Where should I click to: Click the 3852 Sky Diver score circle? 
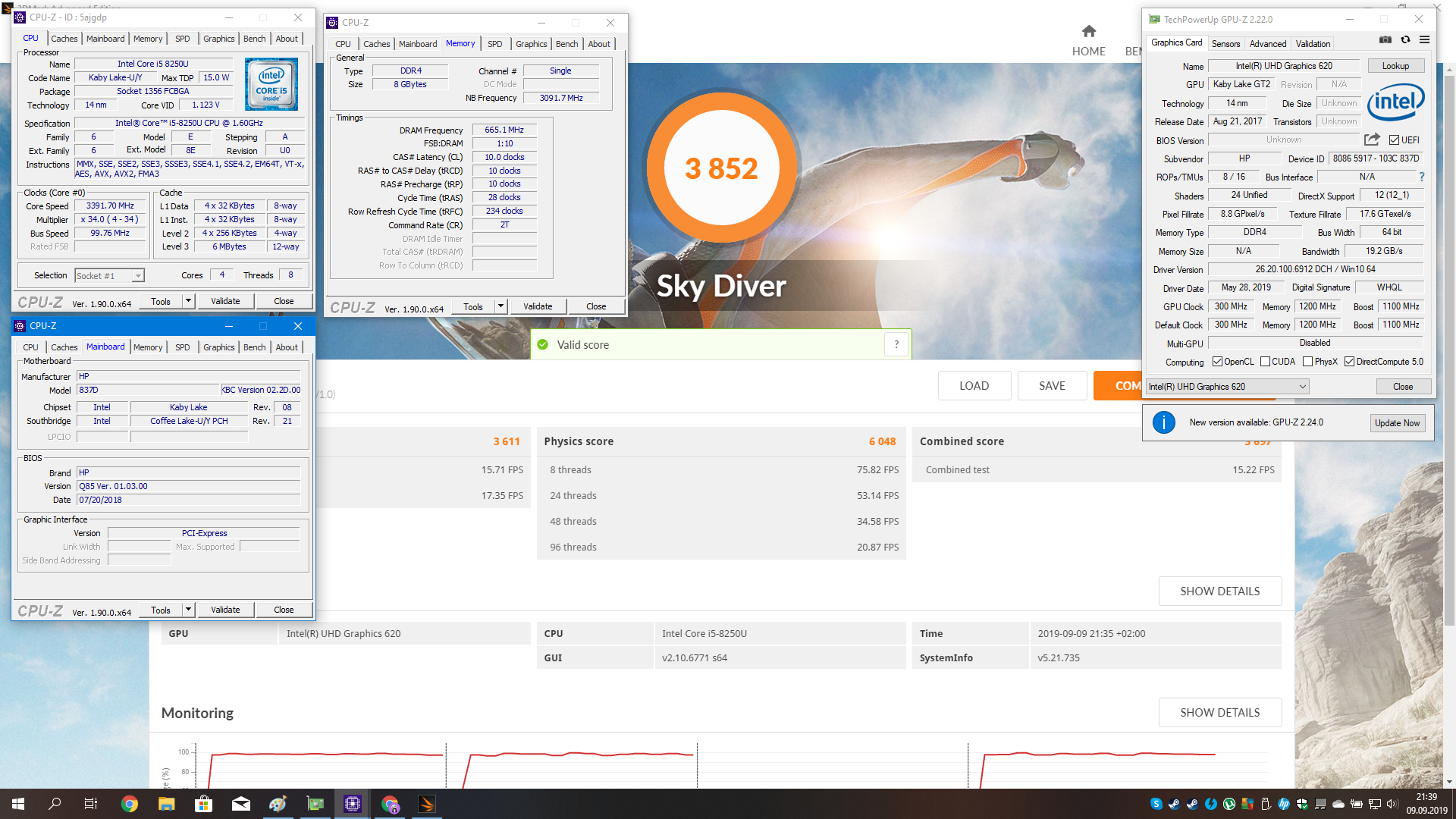pos(721,168)
